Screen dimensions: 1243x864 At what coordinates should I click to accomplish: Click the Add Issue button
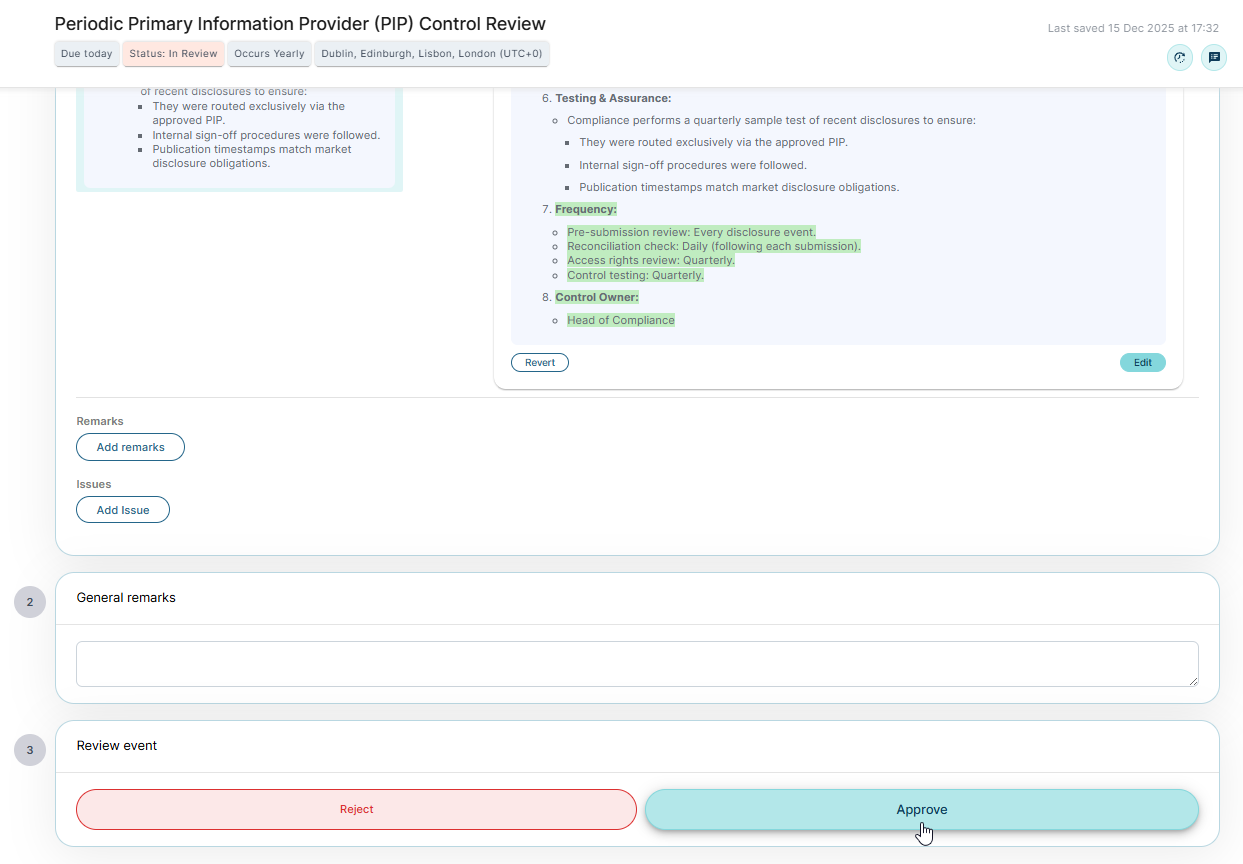point(123,510)
